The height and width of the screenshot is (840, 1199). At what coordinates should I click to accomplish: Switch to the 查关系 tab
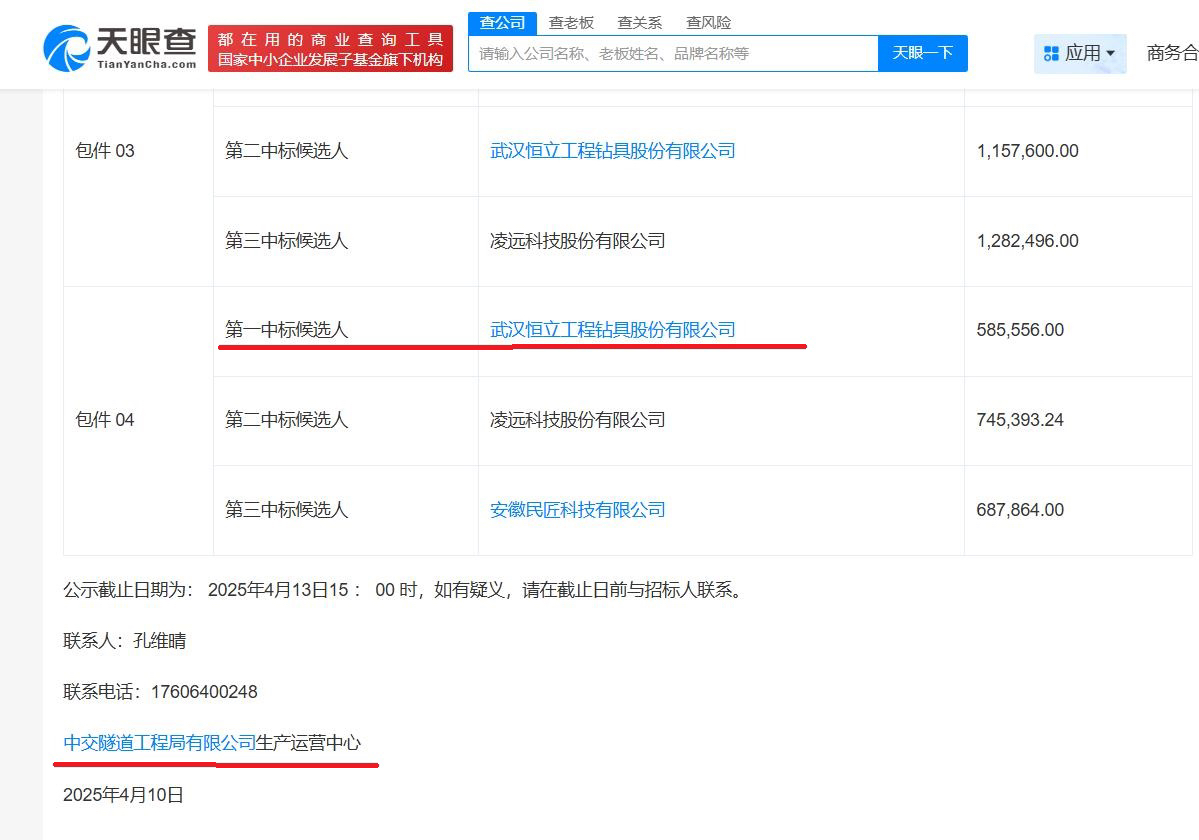640,23
